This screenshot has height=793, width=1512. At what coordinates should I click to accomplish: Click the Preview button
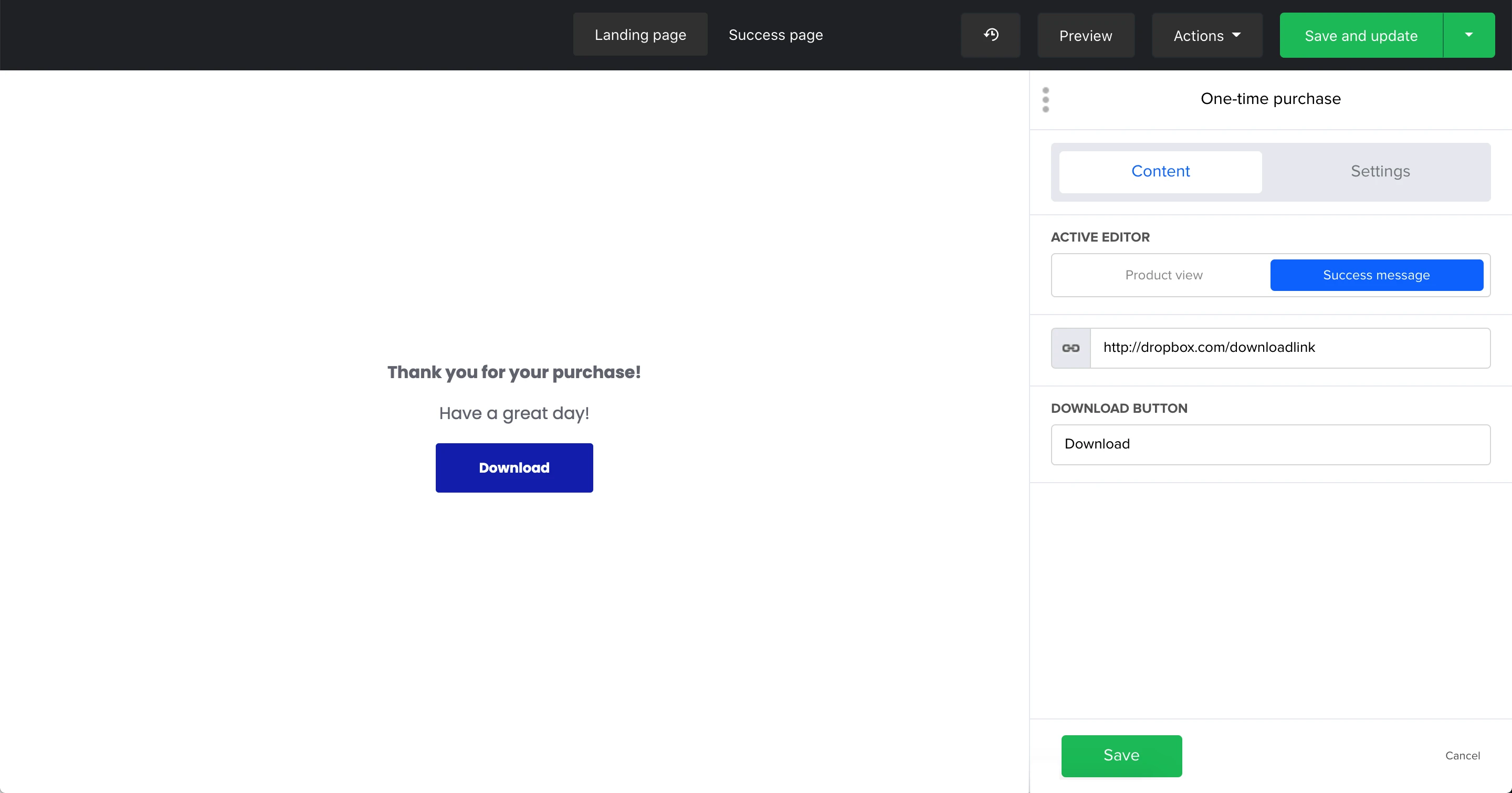(x=1085, y=36)
